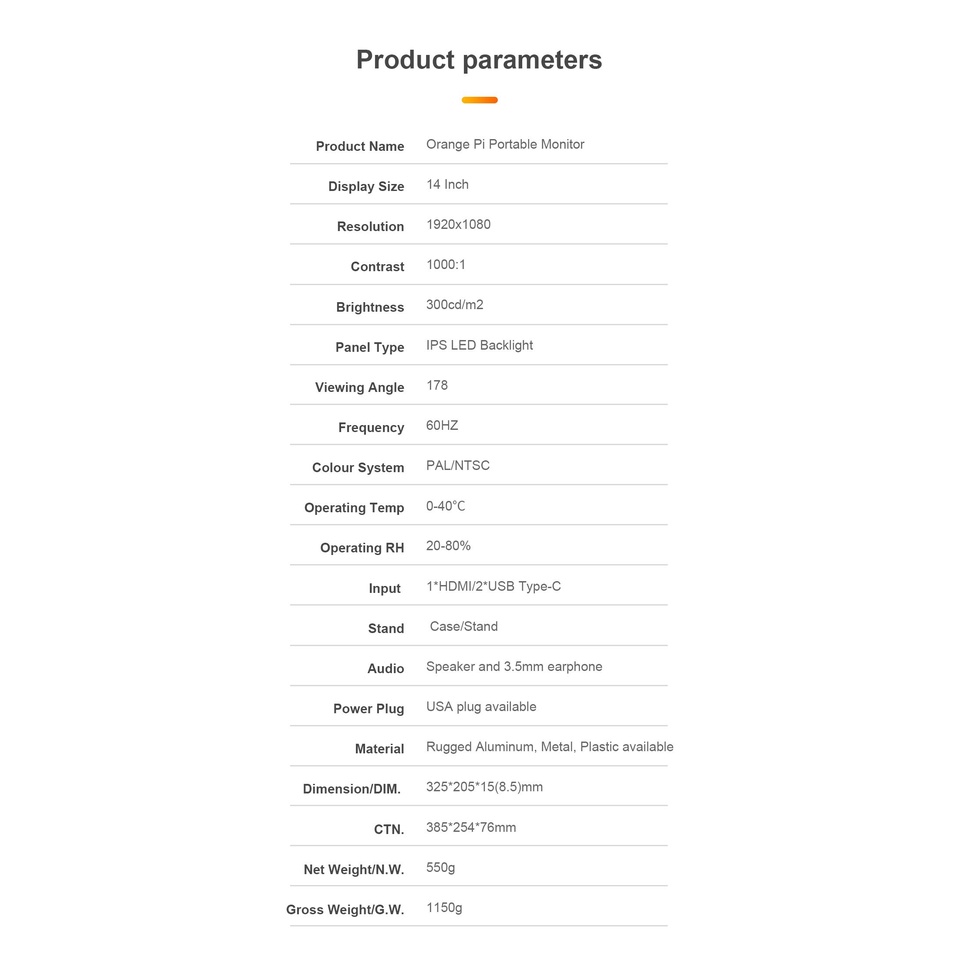This screenshot has width=960, height=960.
Task: Click the 20-80% operating RH value
Action: pos(448,546)
